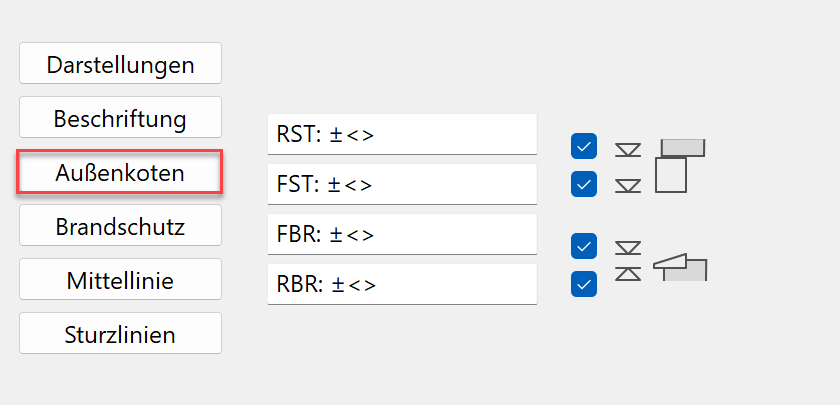Viewport: 840px width, 405px height.
Task: Click into the RST: ±<> text field
Action: pyautogui.click(x=402, y=134)
